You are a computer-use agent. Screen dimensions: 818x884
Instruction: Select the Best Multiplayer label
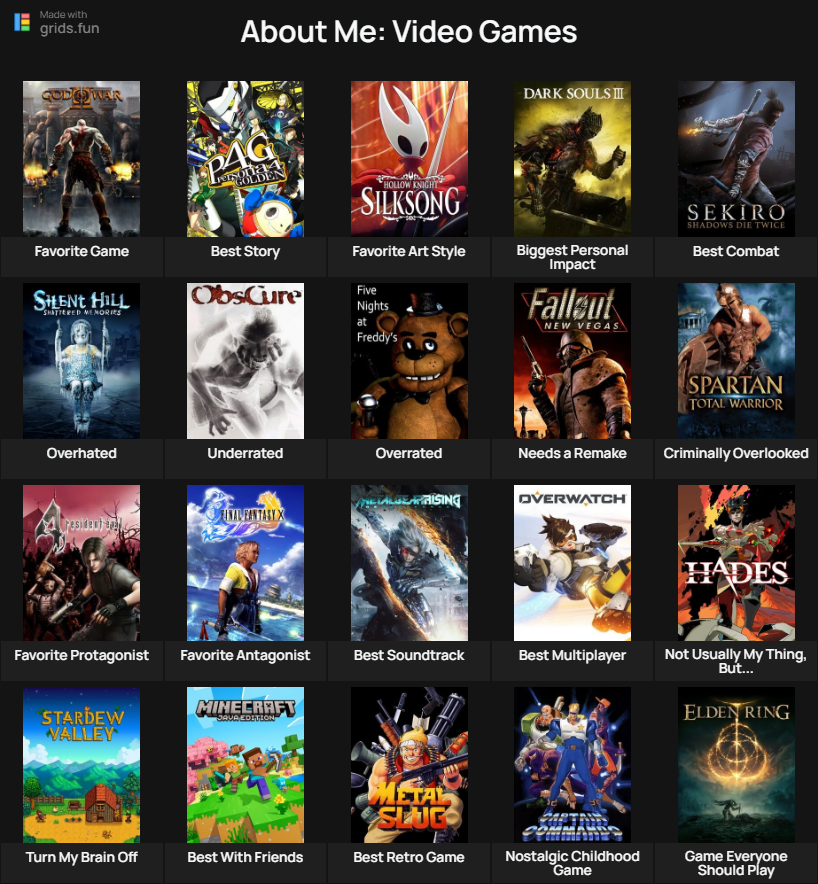pyautogui.click(x=572, y=655)
